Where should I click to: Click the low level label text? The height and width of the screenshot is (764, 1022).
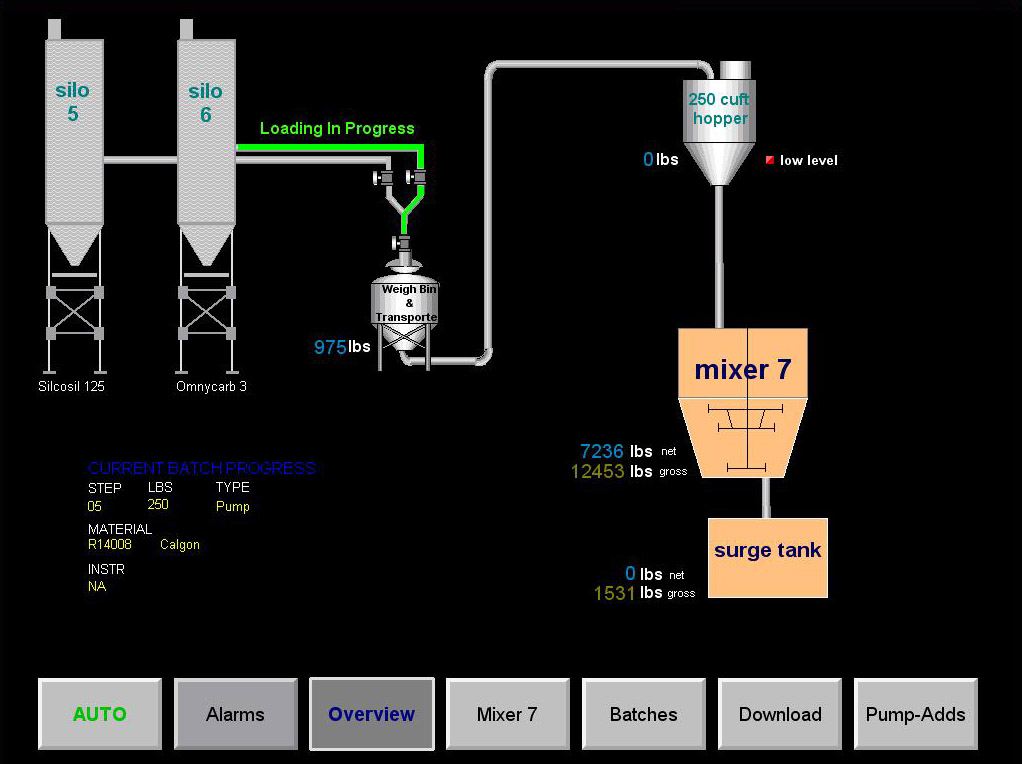pos(808,160)
